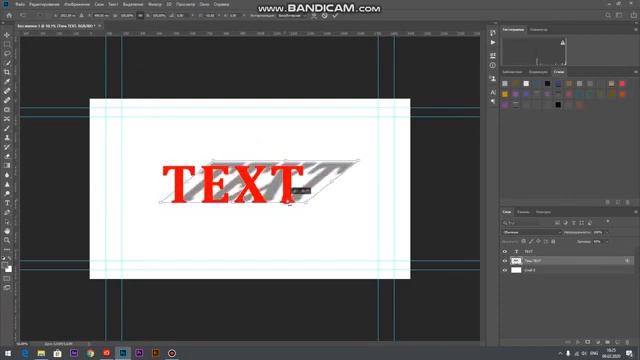This screenshot has width=640, height=360.
Task: Toggle visibility of the TEXT type layer
Action: [x=505, y=251]
